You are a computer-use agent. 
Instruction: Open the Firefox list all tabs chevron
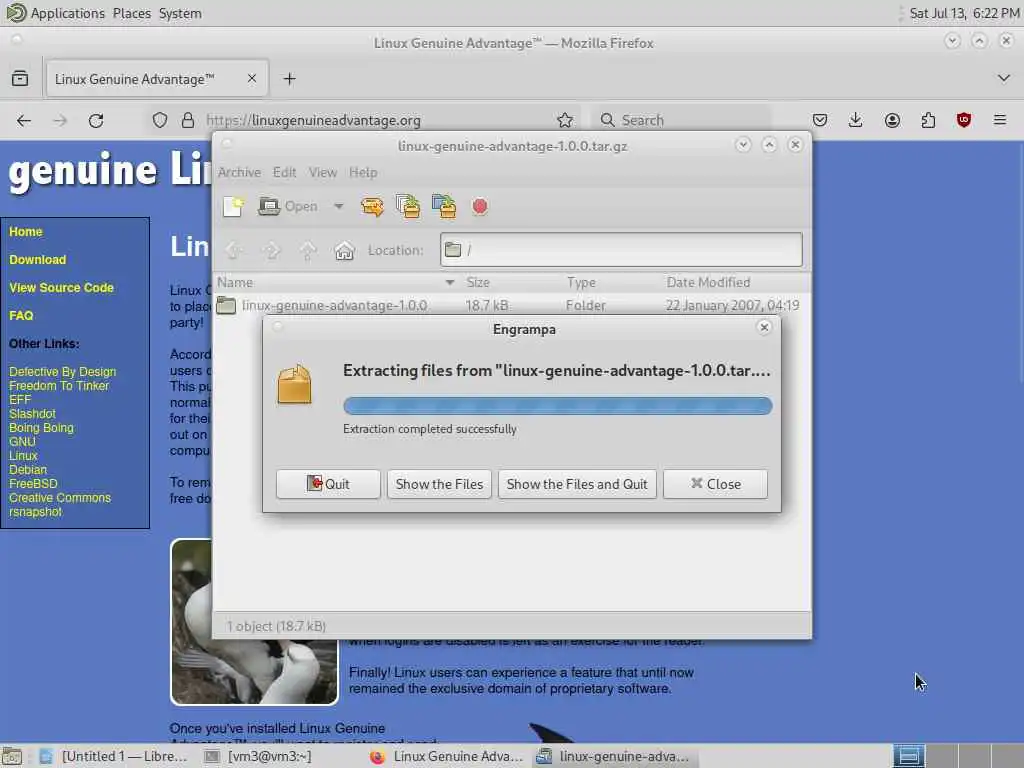click(x=1004, y=78)
